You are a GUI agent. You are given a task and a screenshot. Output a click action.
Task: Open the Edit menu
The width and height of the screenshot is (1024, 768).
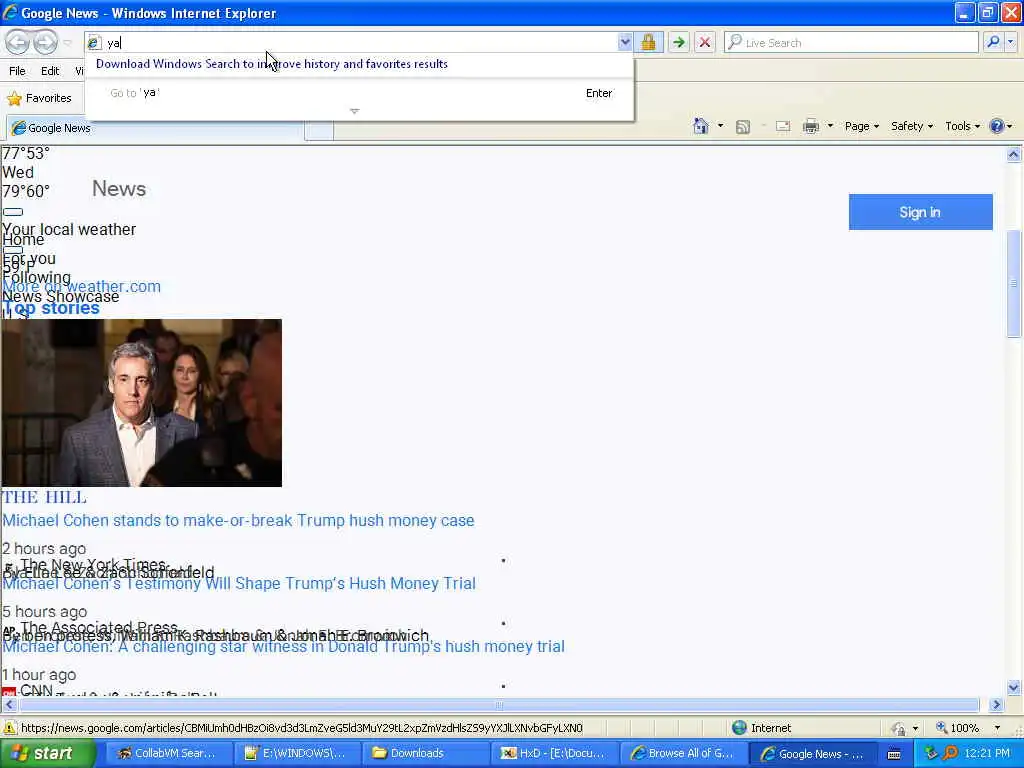click(50, 71)
